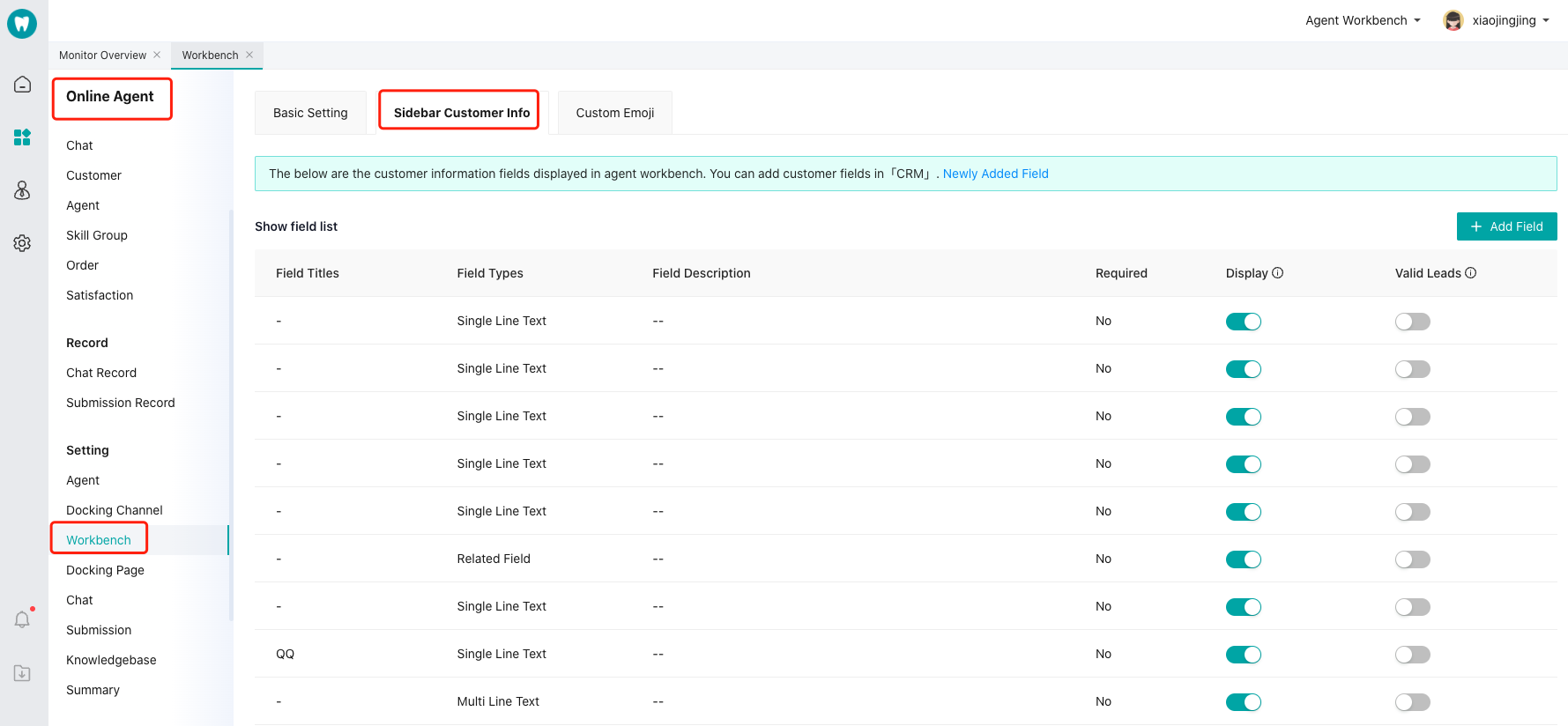Open Summary under Setting
This screenshot has width=1568, height=726.
(x=93, y=690)
